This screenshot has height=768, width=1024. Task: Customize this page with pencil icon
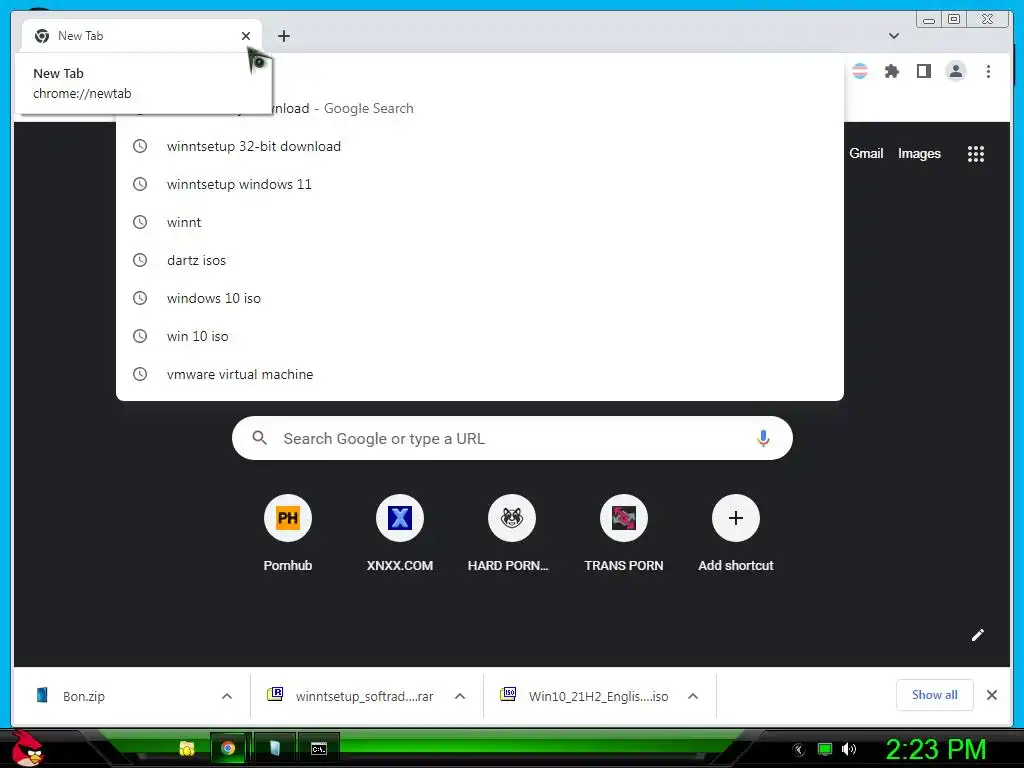(x=978, y=635)
